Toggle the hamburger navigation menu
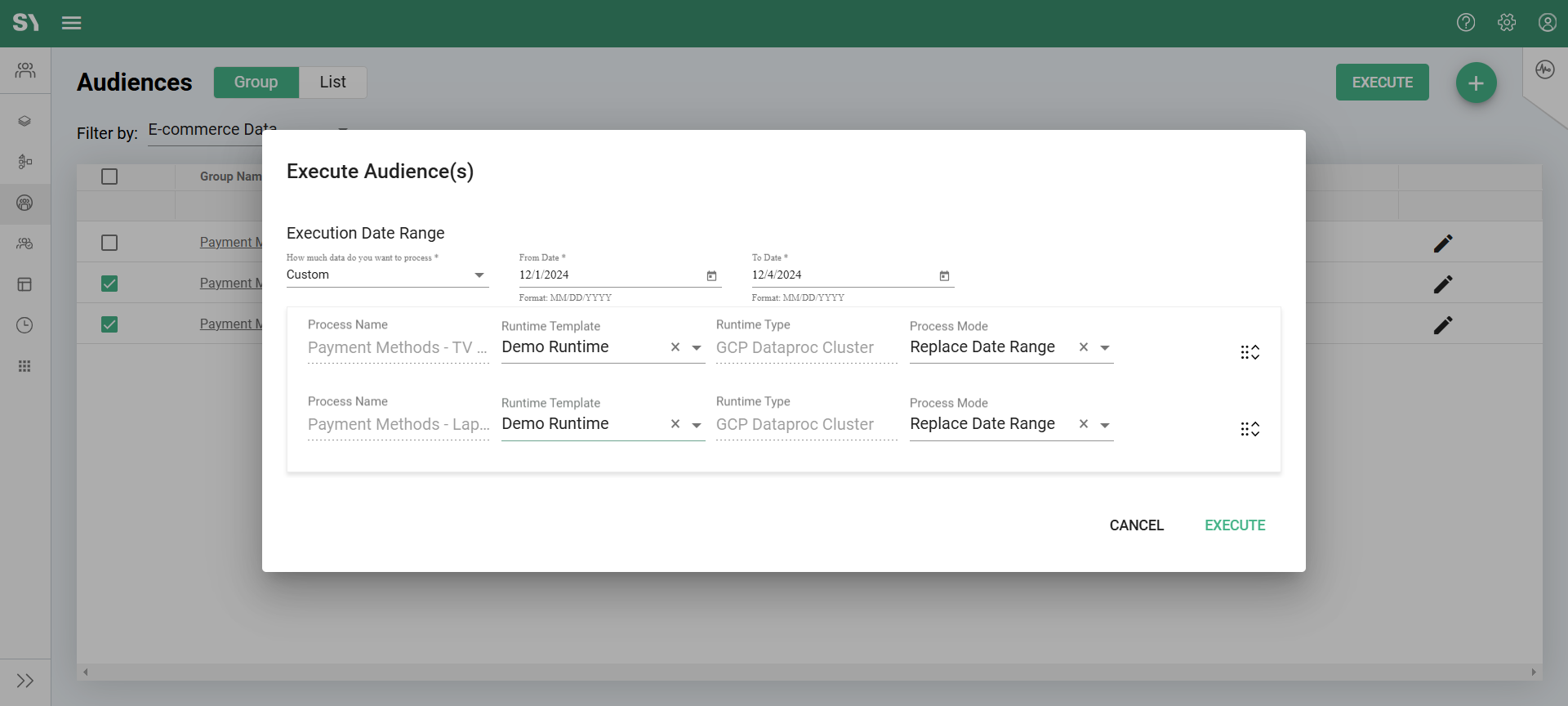1568x706 pixels. coord(72,23)
